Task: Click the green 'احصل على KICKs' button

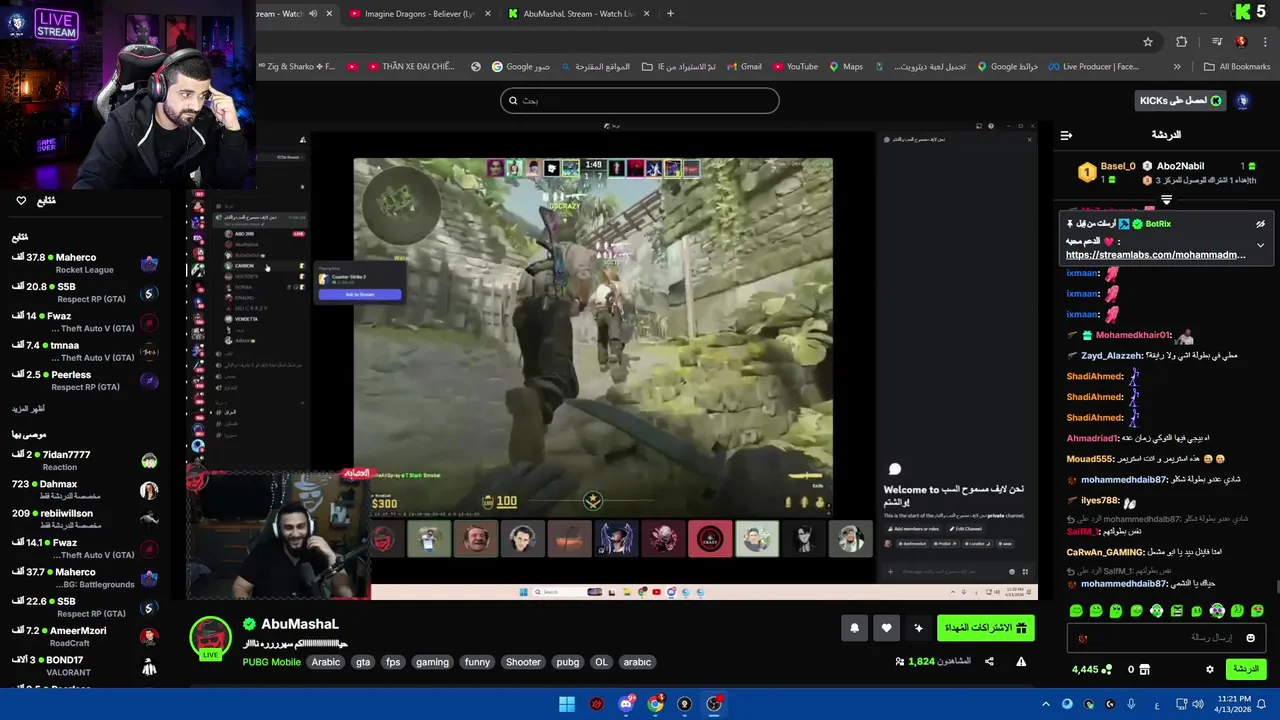Action: pyautogui.click(x=1181, y=101)
